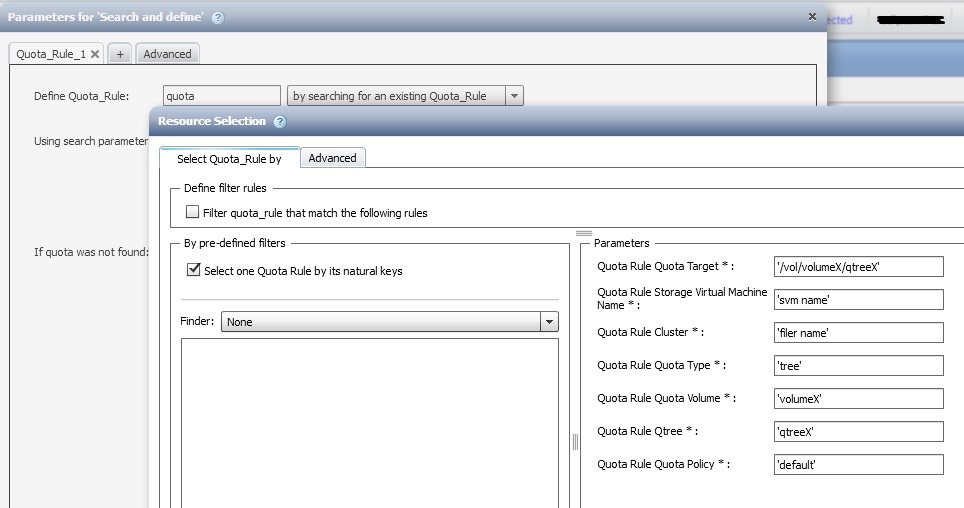Click the vertical panel splitter handle
The width and height of the screenshot is (964, 508).
click(x=575, y=441)
